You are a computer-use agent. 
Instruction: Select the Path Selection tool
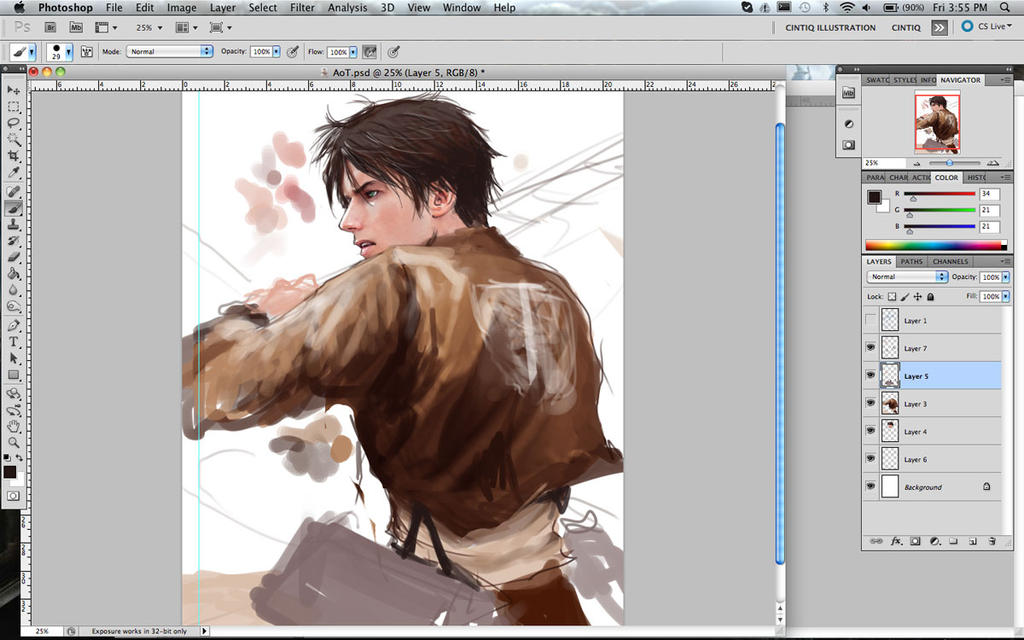click(x=13, y=359)
